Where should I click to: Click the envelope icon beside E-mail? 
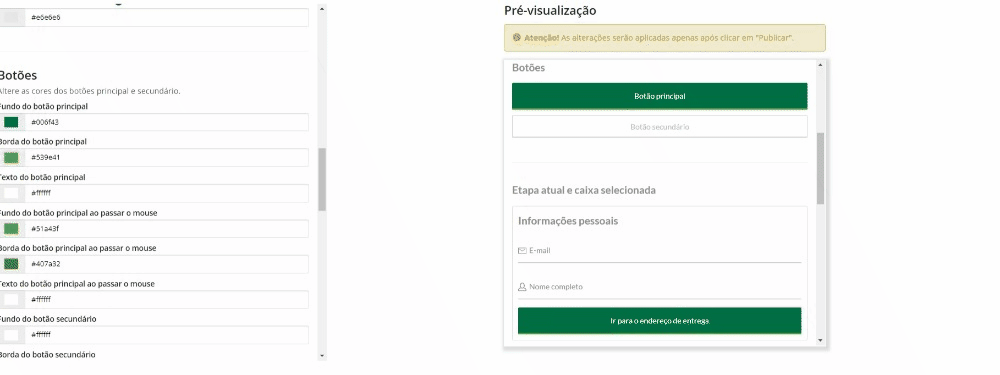[x=522, y=251]
